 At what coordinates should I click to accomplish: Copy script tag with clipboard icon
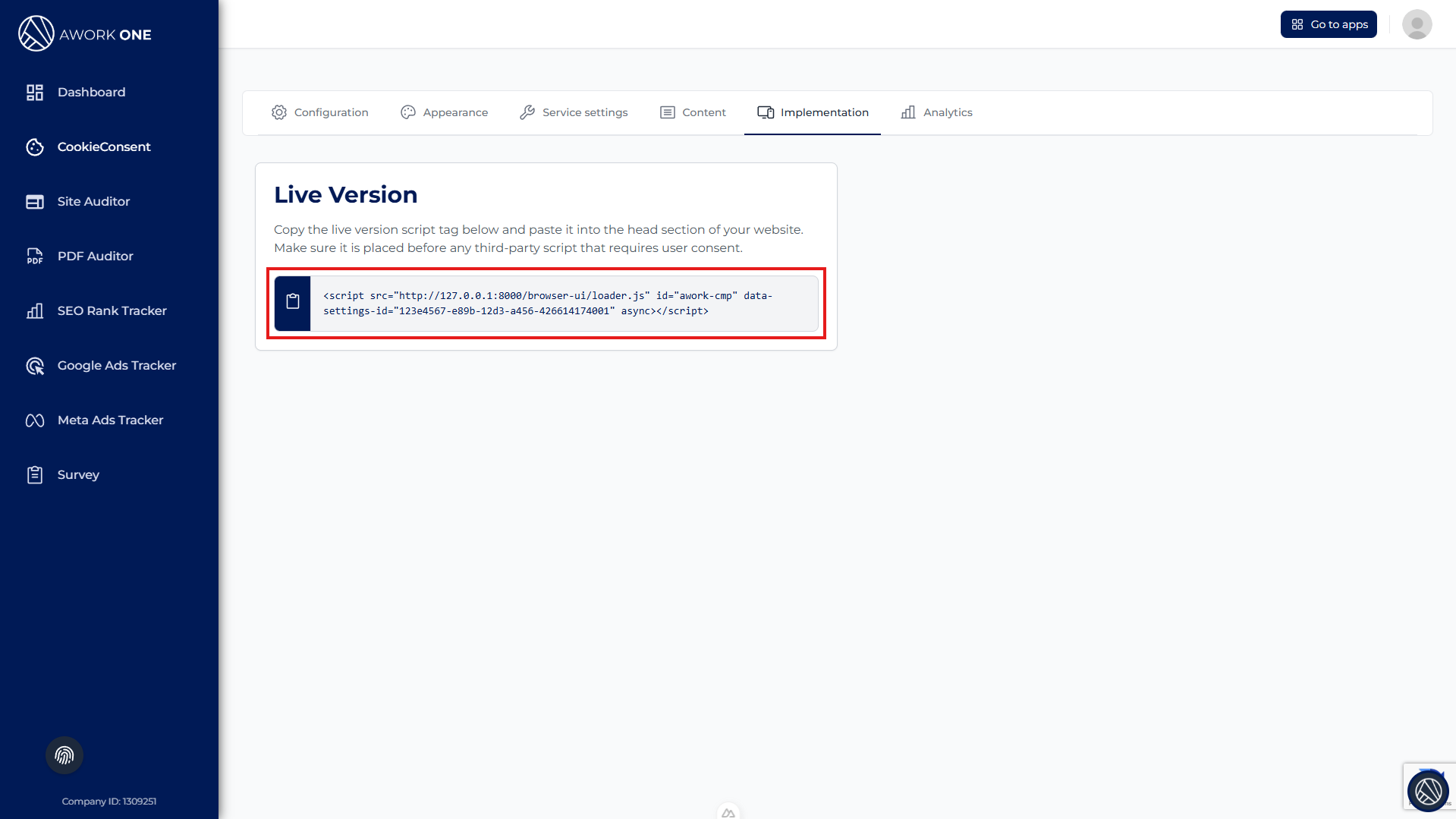point(293,303)
